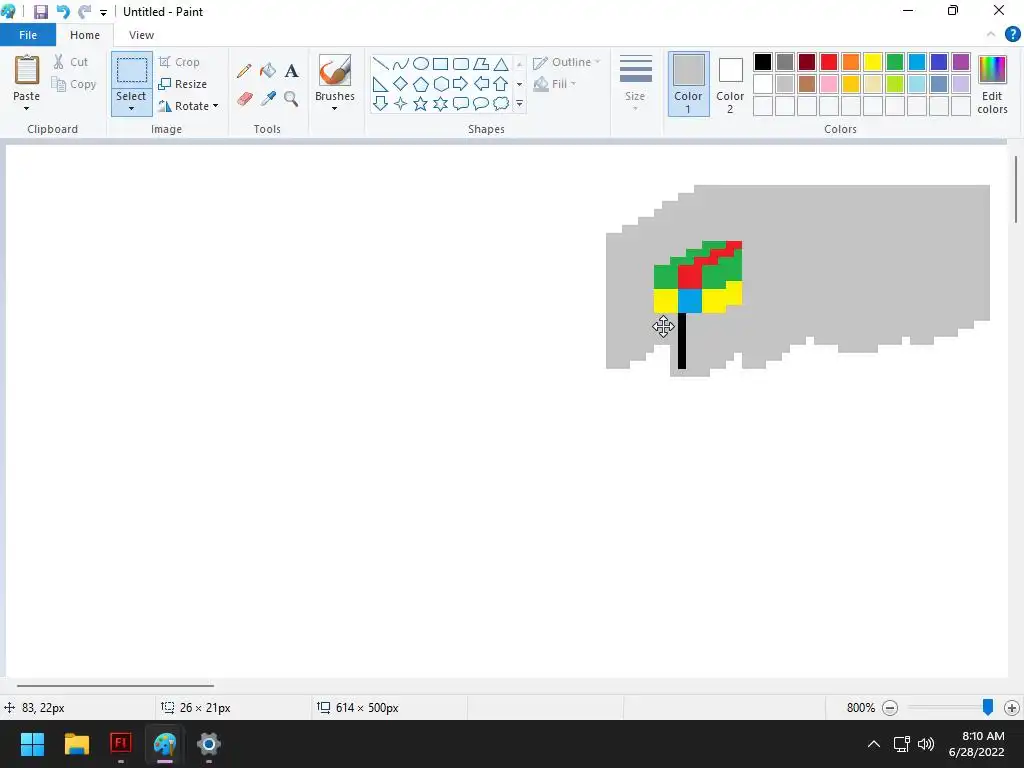This screenshot has height=768, width=1024.
Task: Open the Windows Start menu
Action: 32,744
